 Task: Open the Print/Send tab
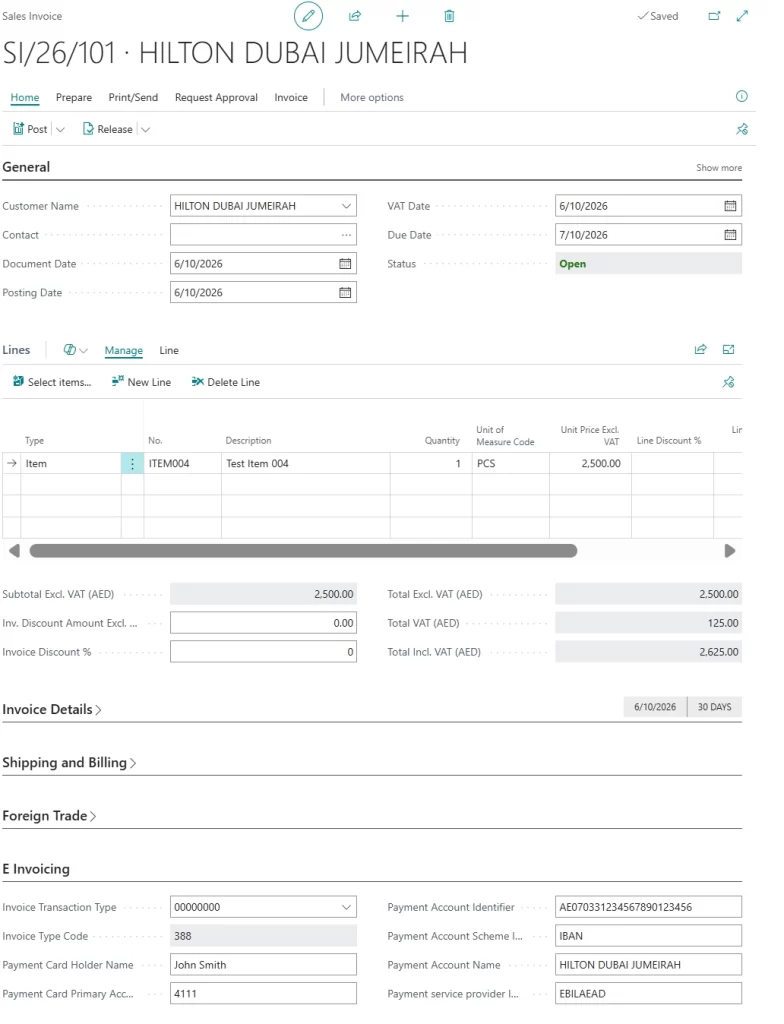click(x=133, y=97)
